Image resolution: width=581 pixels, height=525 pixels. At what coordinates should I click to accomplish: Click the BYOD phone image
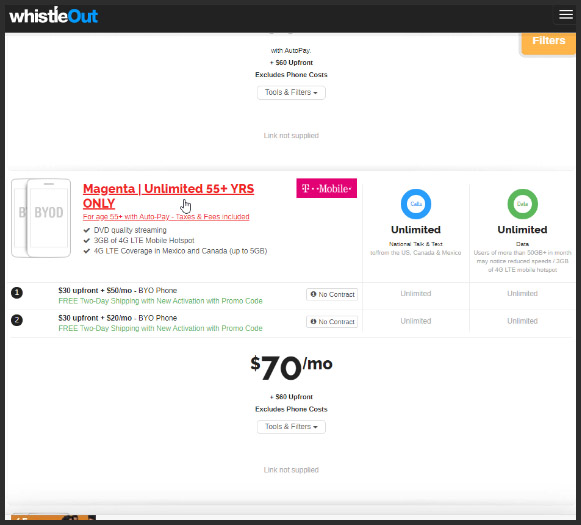point(41,218)
